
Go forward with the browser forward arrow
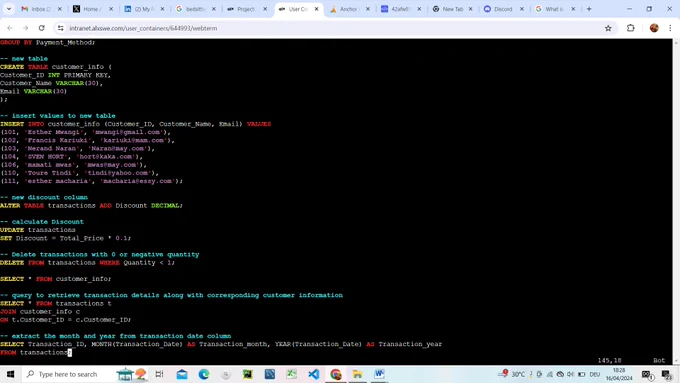(26, 28)
